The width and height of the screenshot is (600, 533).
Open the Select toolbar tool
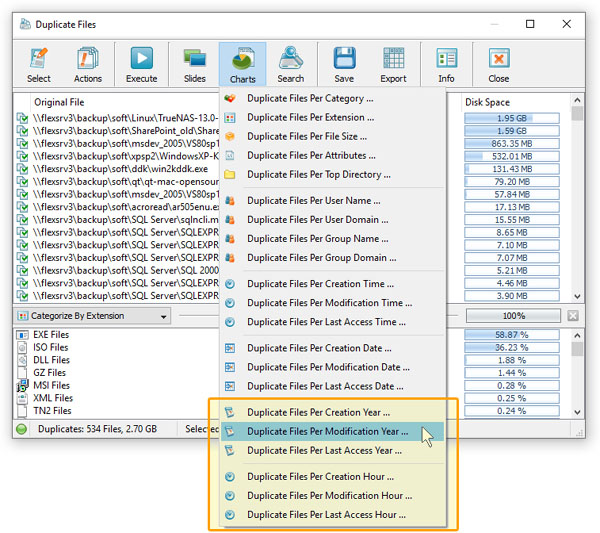point(39,65)
